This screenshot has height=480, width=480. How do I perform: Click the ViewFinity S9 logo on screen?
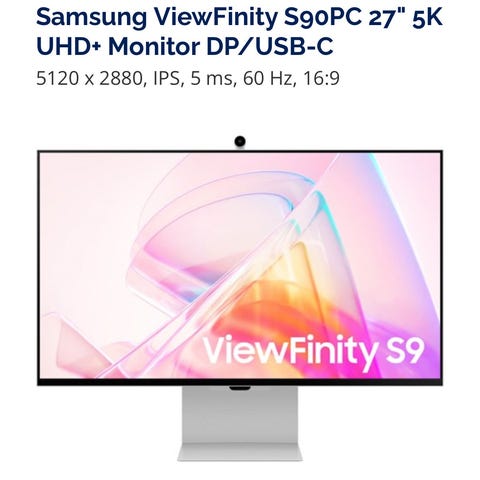(x=313, y=352)
